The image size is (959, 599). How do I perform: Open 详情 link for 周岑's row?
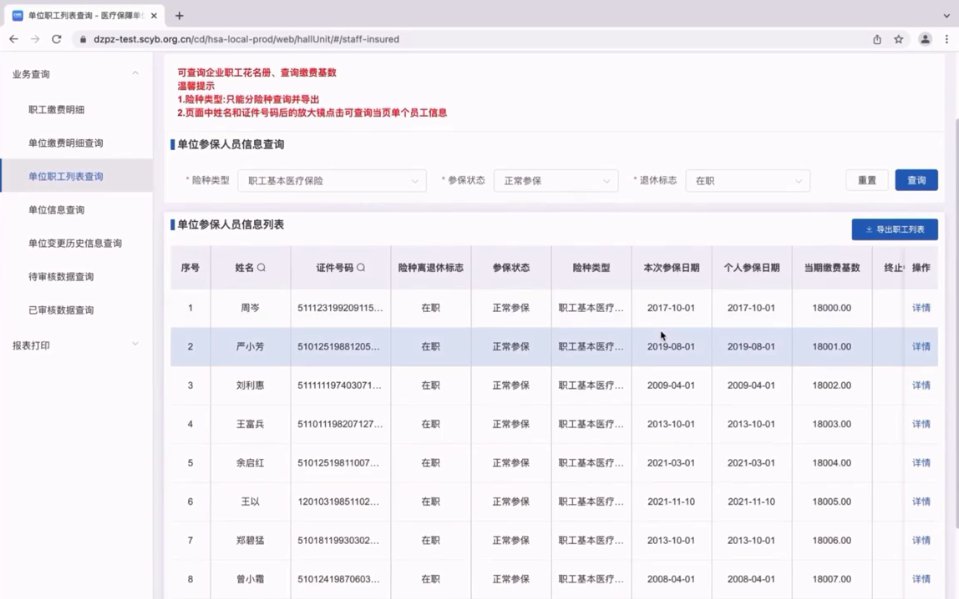click(921, 308)
